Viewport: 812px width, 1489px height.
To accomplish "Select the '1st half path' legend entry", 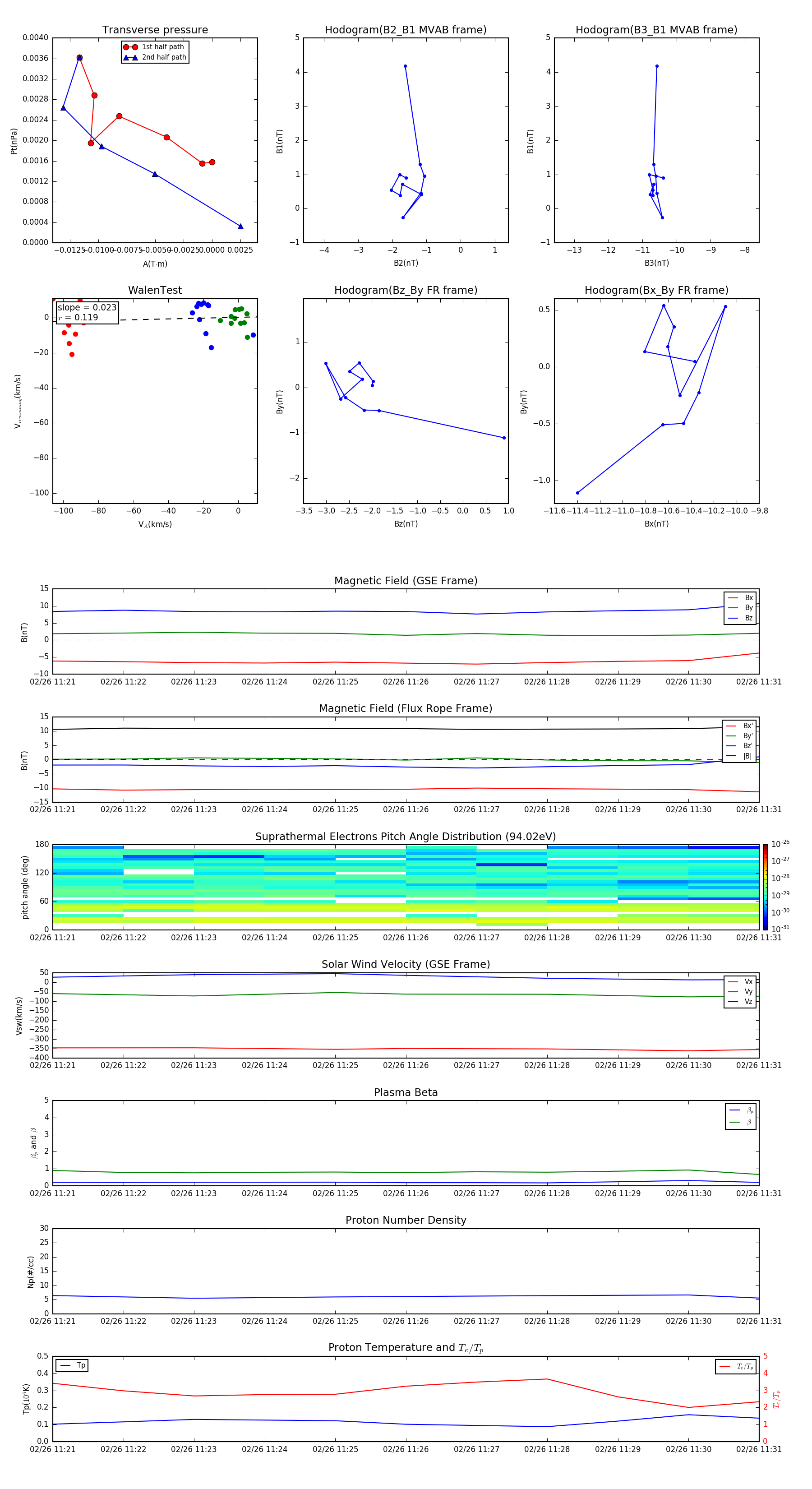I will [154, 47].
